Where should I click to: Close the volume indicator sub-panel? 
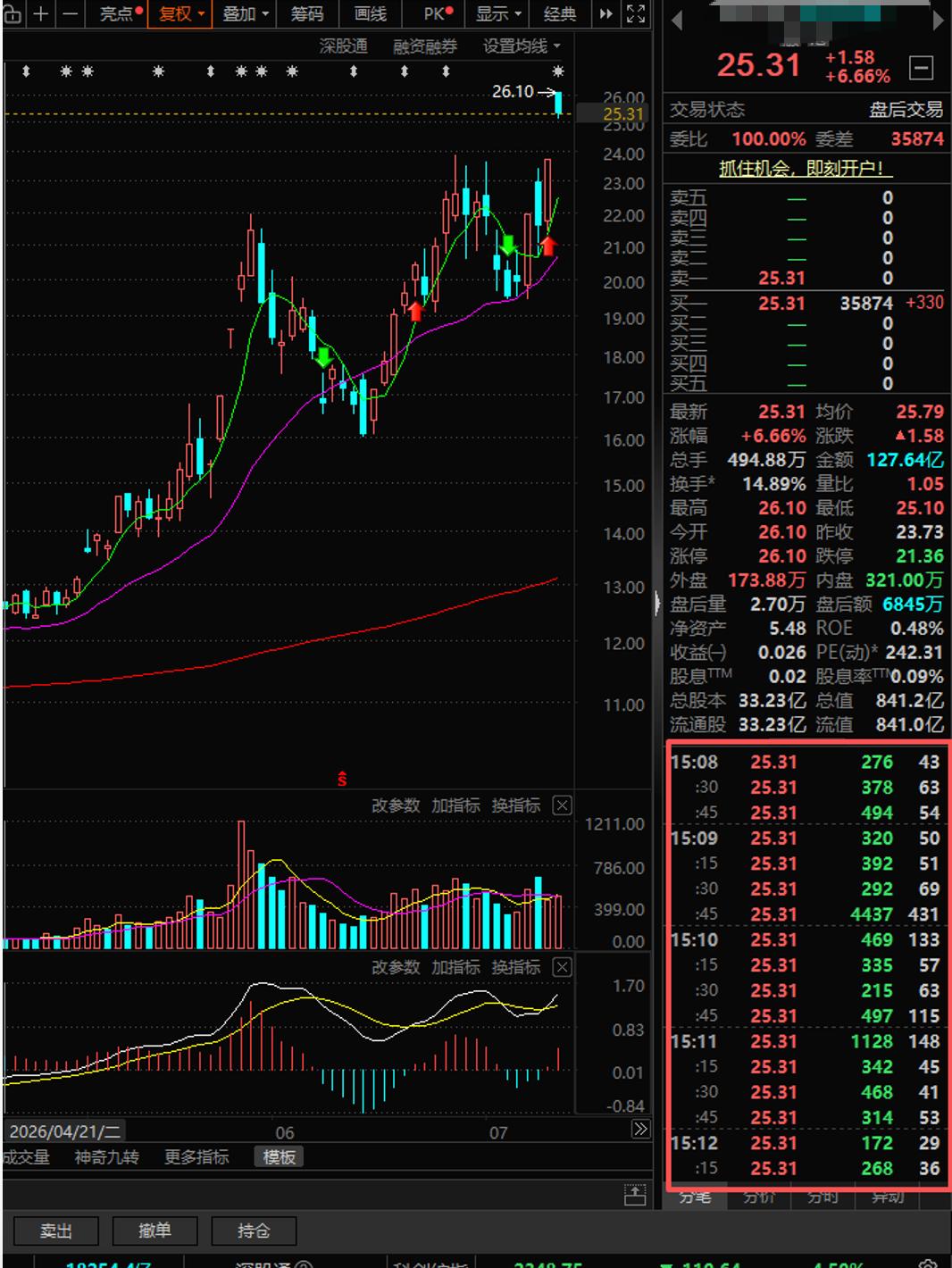coord(562,805)
